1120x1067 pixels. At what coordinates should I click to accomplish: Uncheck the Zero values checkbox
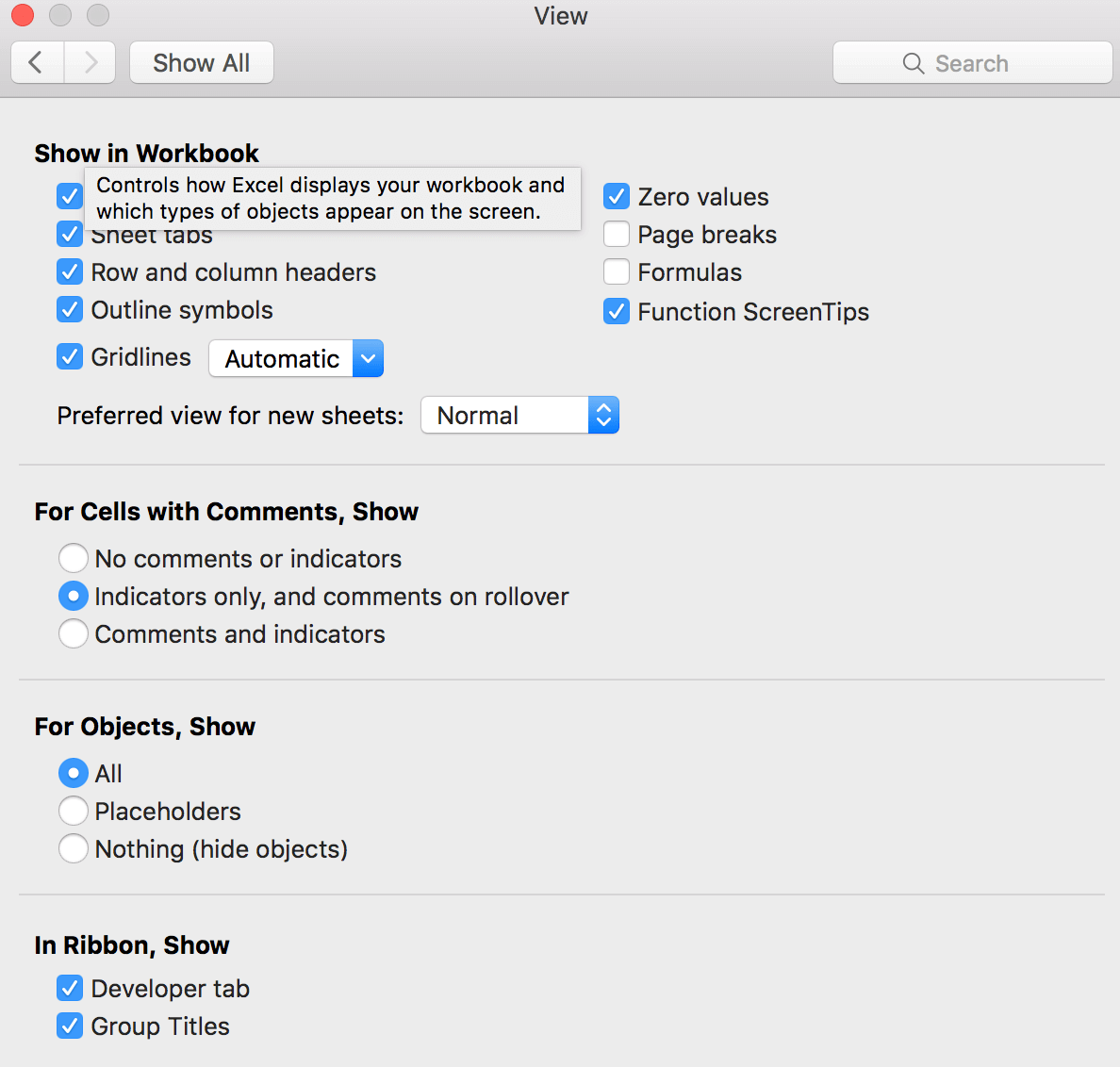(617, 196)
